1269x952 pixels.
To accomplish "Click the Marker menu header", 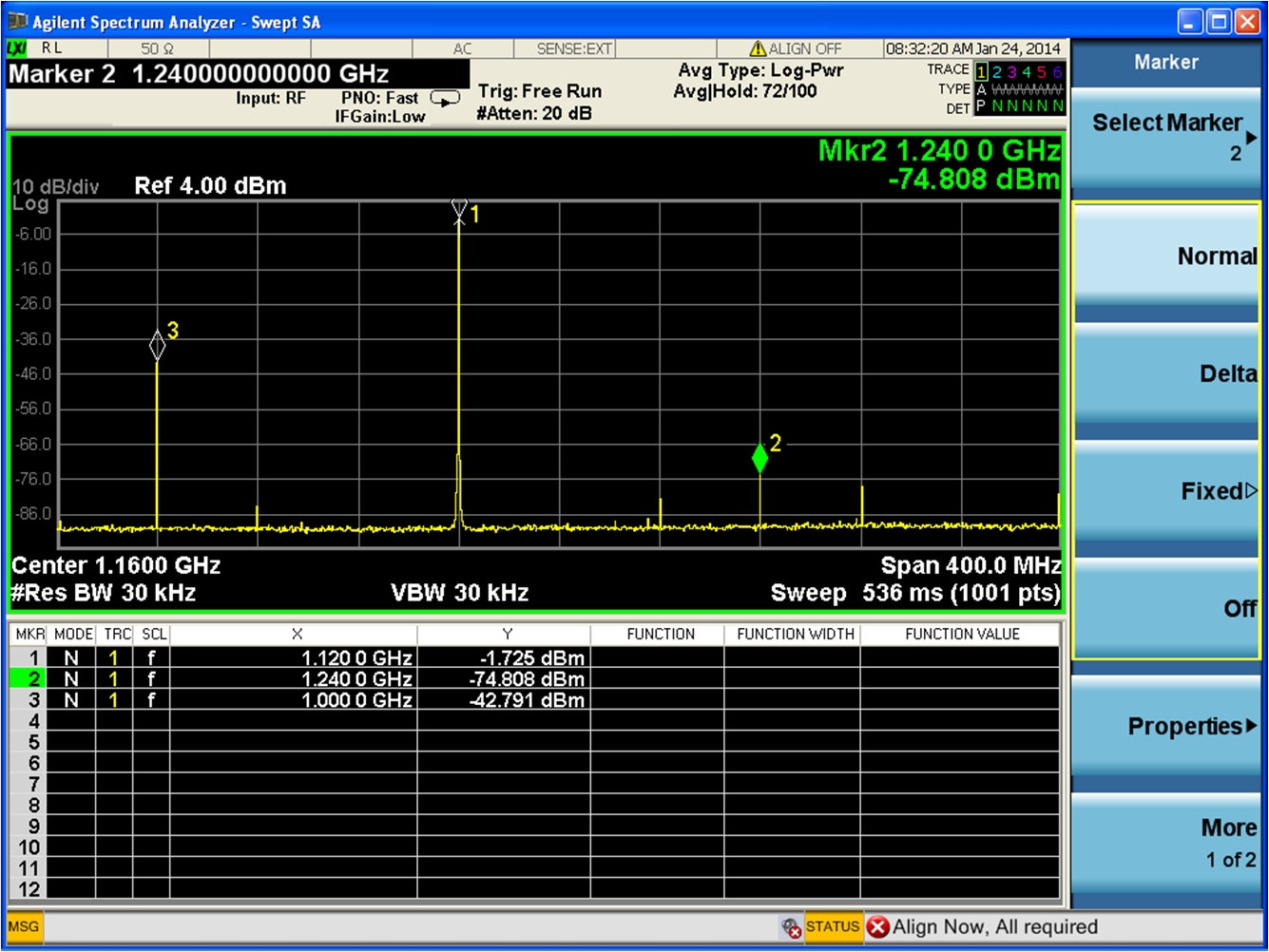I will pos(1166,62).
